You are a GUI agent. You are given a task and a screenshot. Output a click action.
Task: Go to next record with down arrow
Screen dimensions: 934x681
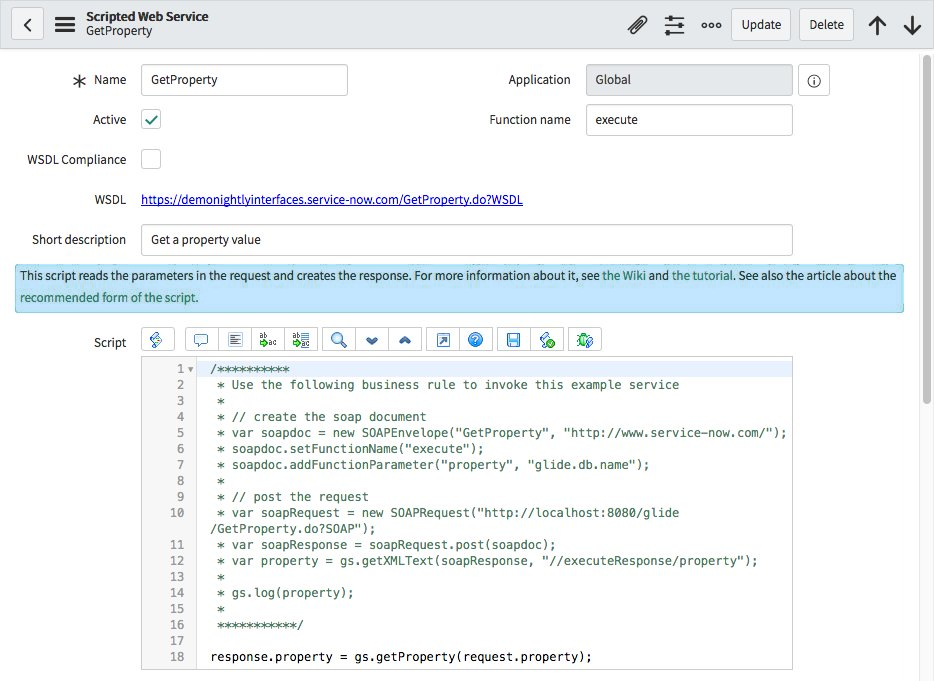[913, 25]
